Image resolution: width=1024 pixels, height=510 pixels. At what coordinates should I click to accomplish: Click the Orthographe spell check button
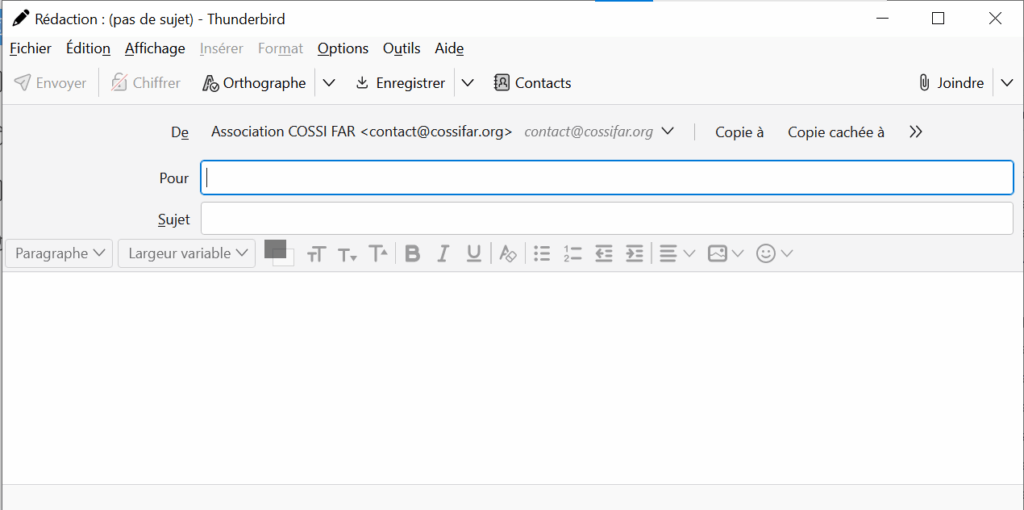[x=254, y=83]
